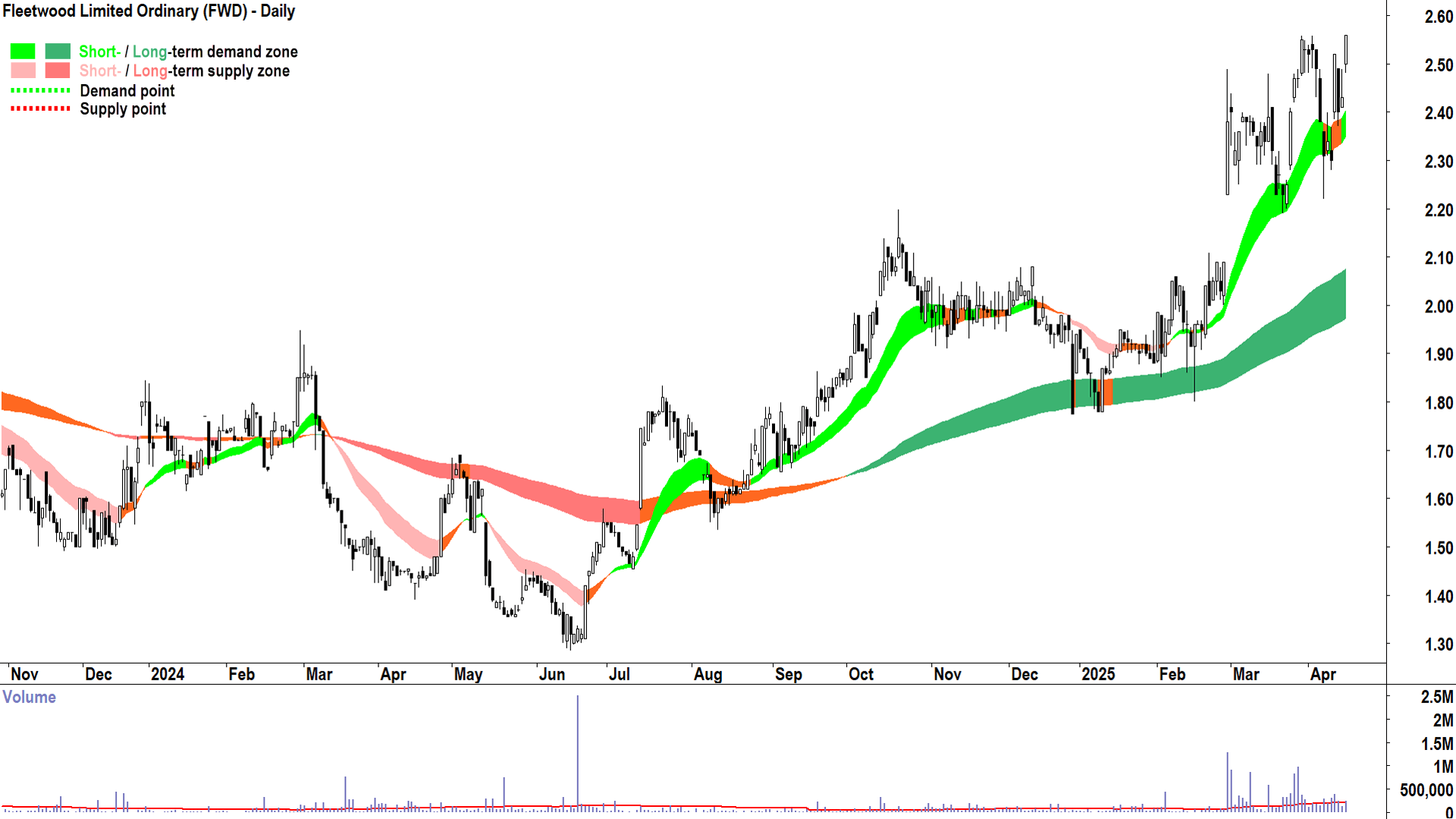Click the 2.20 price axis label
Image resolution: width=1456 pixels, height=819 pixels.
[x=1439, y=210]
